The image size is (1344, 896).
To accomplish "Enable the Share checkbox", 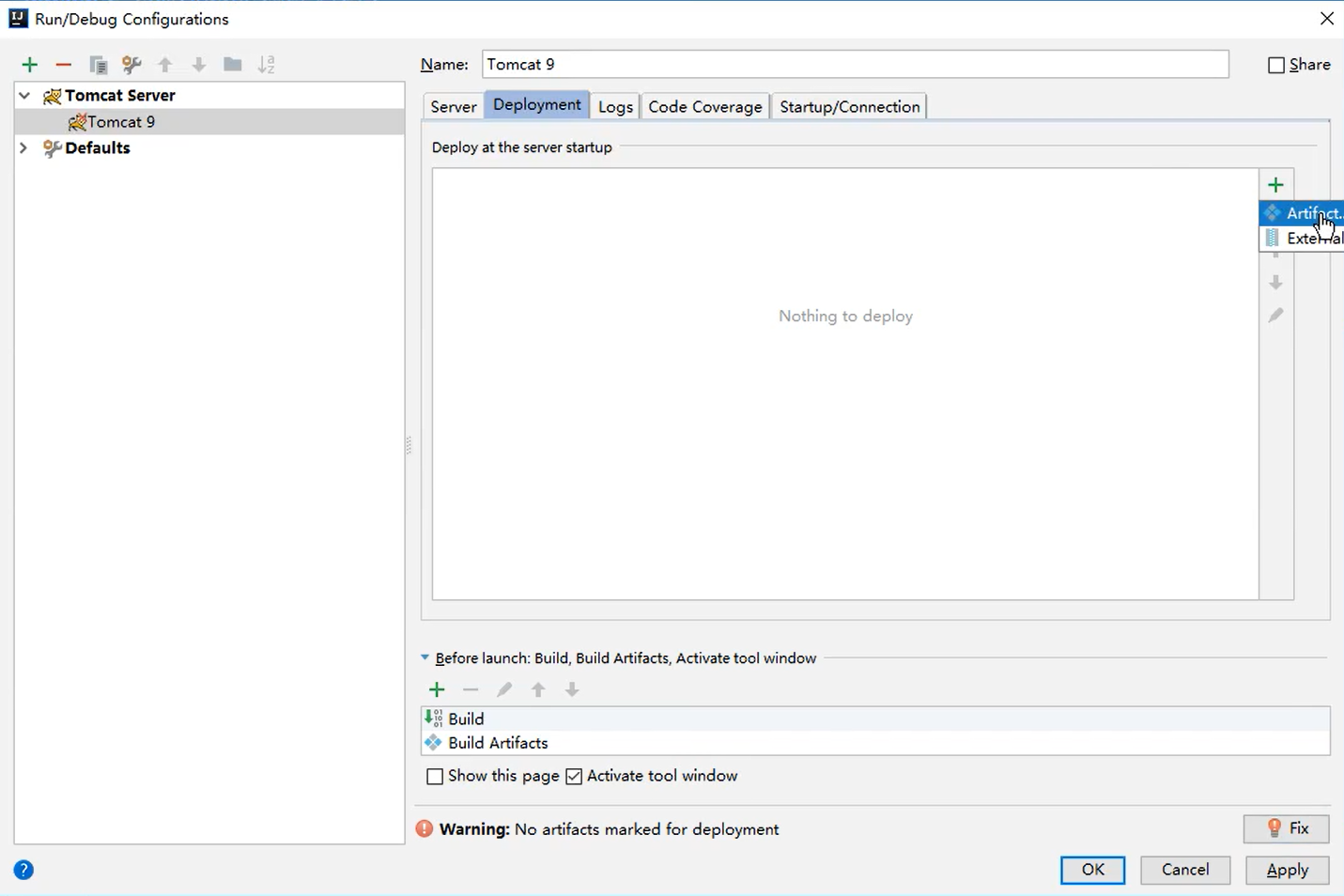I will (1276, 65).
